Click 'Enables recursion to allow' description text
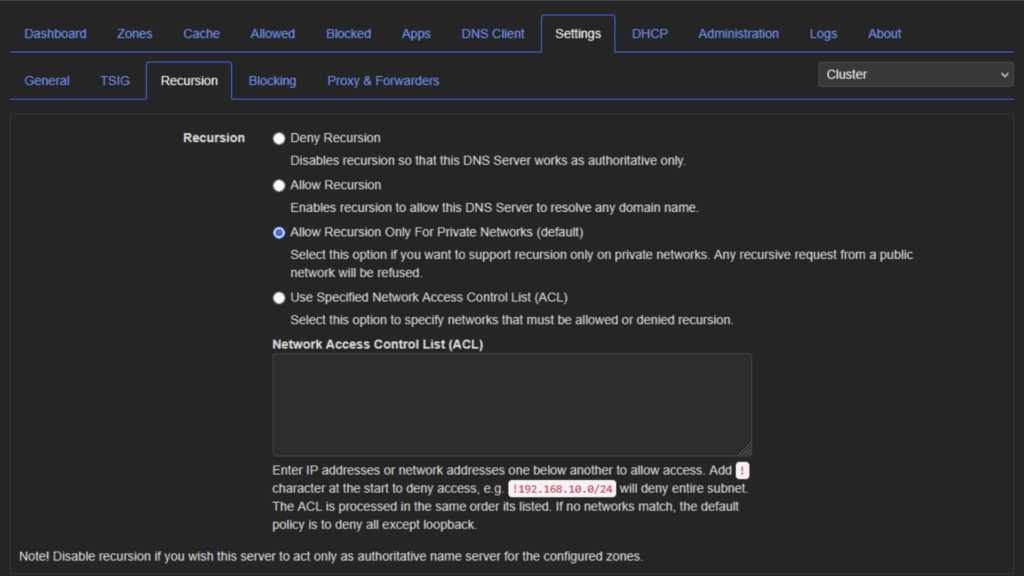 coord(494,208)
